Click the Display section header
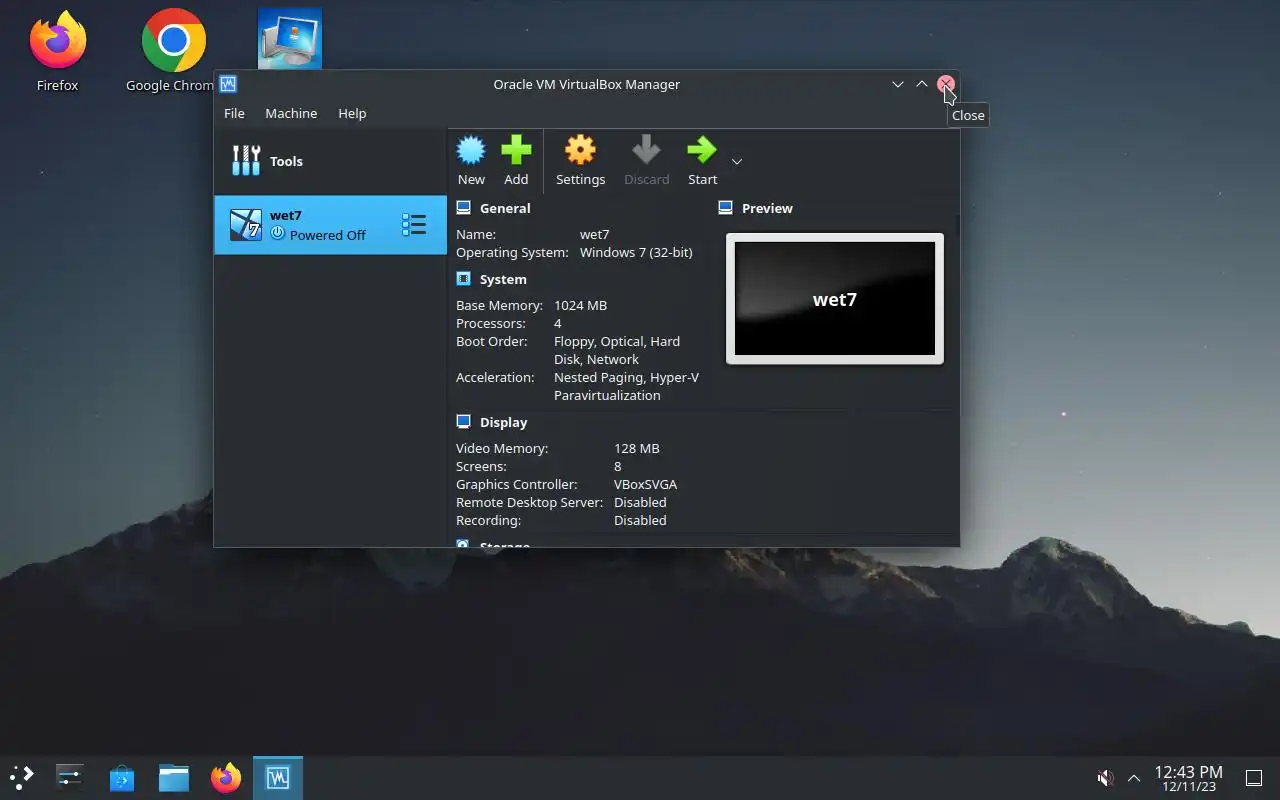The image size is (1280, 800). (503, 422)
